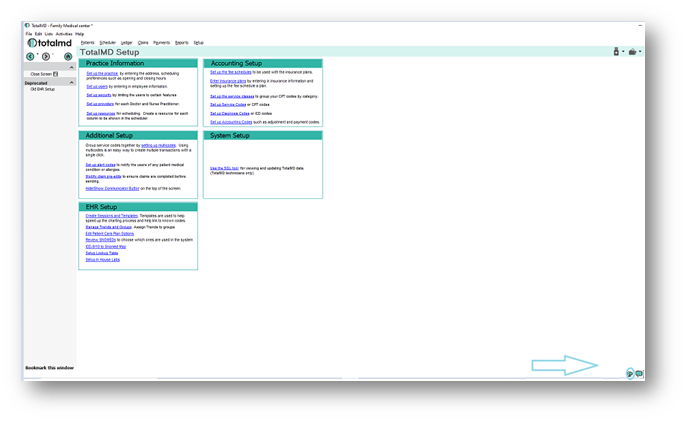Open the Activities menu
This screenshot has height=423, width=687.
click(64, 34)
